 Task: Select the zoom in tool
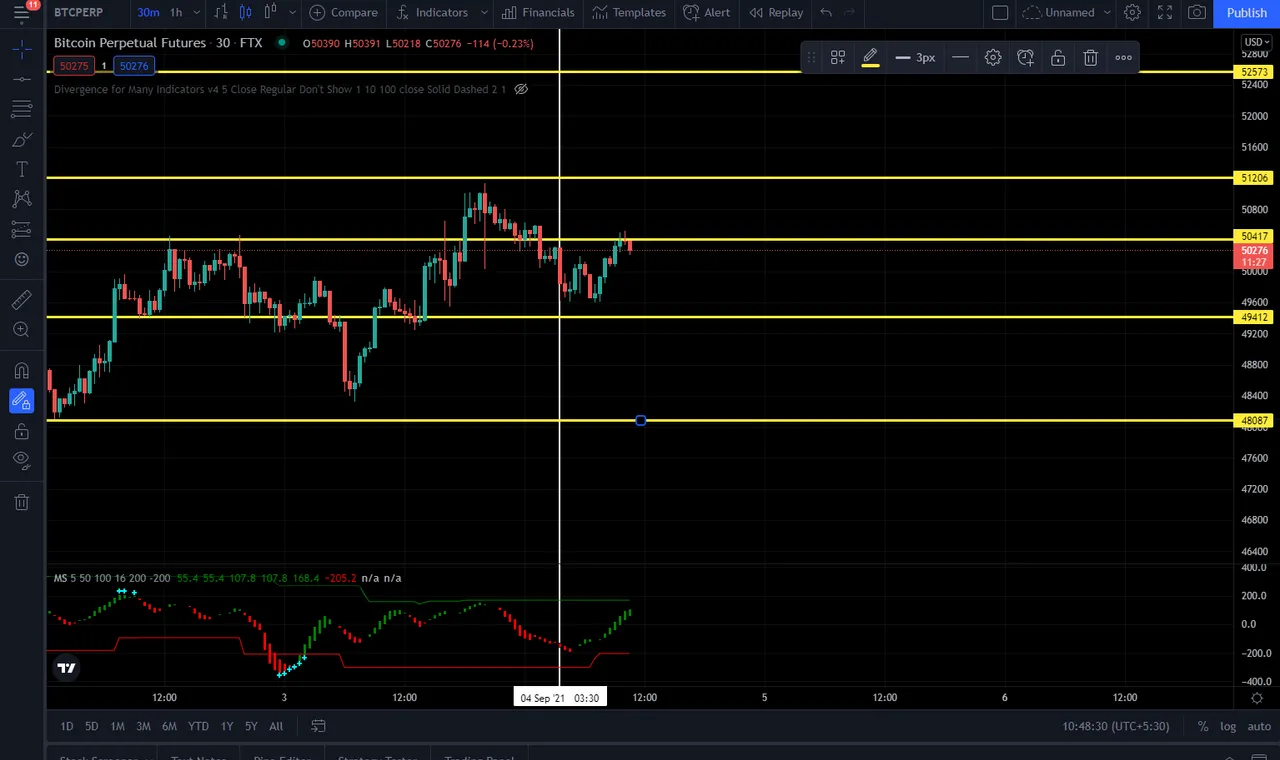pyautogui.click(x=22, y=329)
